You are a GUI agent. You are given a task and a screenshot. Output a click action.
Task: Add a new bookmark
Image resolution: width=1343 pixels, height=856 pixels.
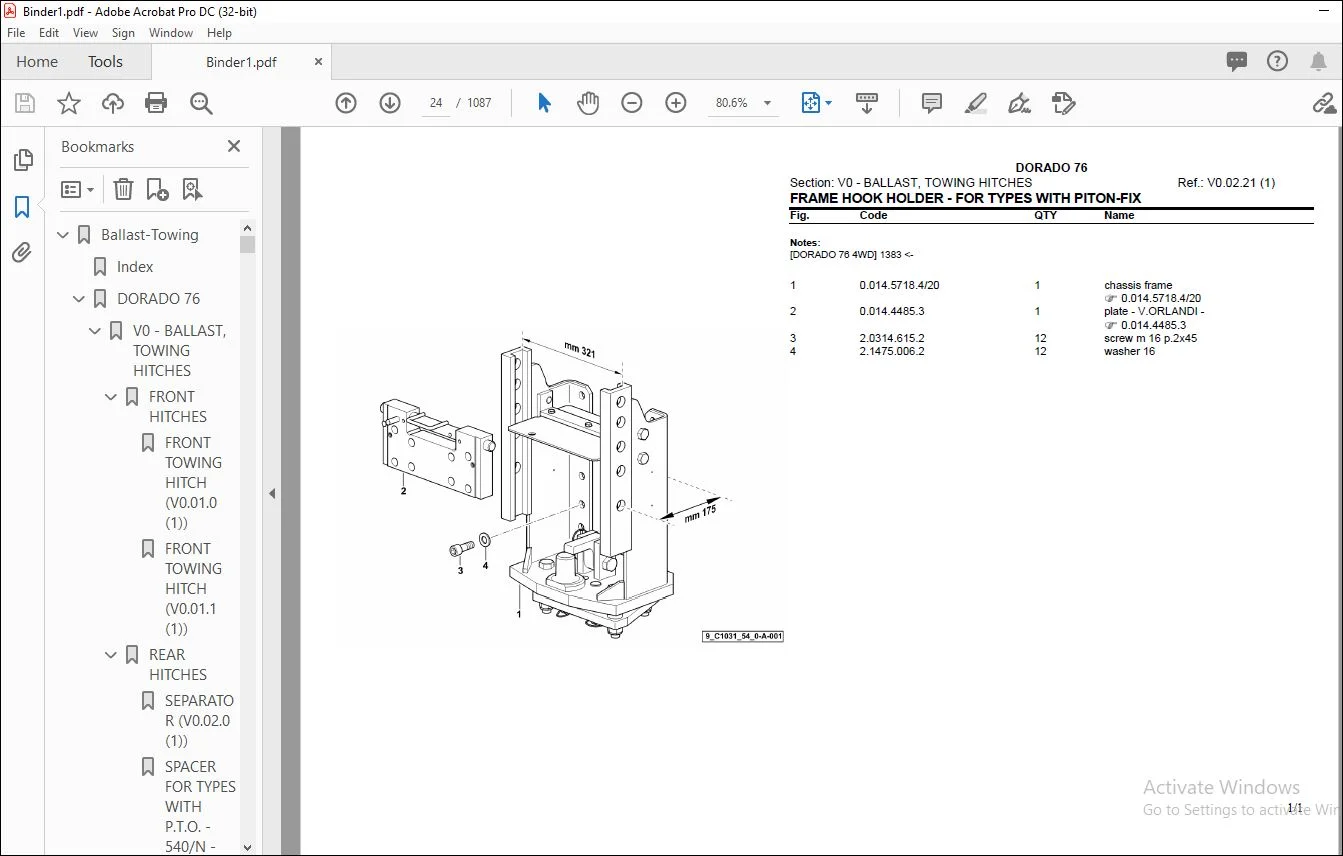pos(158,189)
